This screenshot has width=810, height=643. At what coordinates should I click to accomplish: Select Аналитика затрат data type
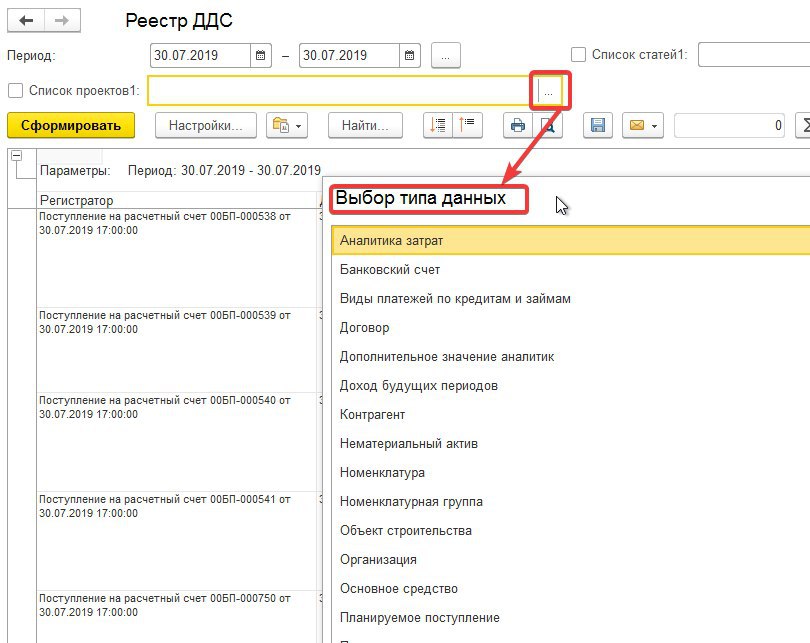point(570,241)
